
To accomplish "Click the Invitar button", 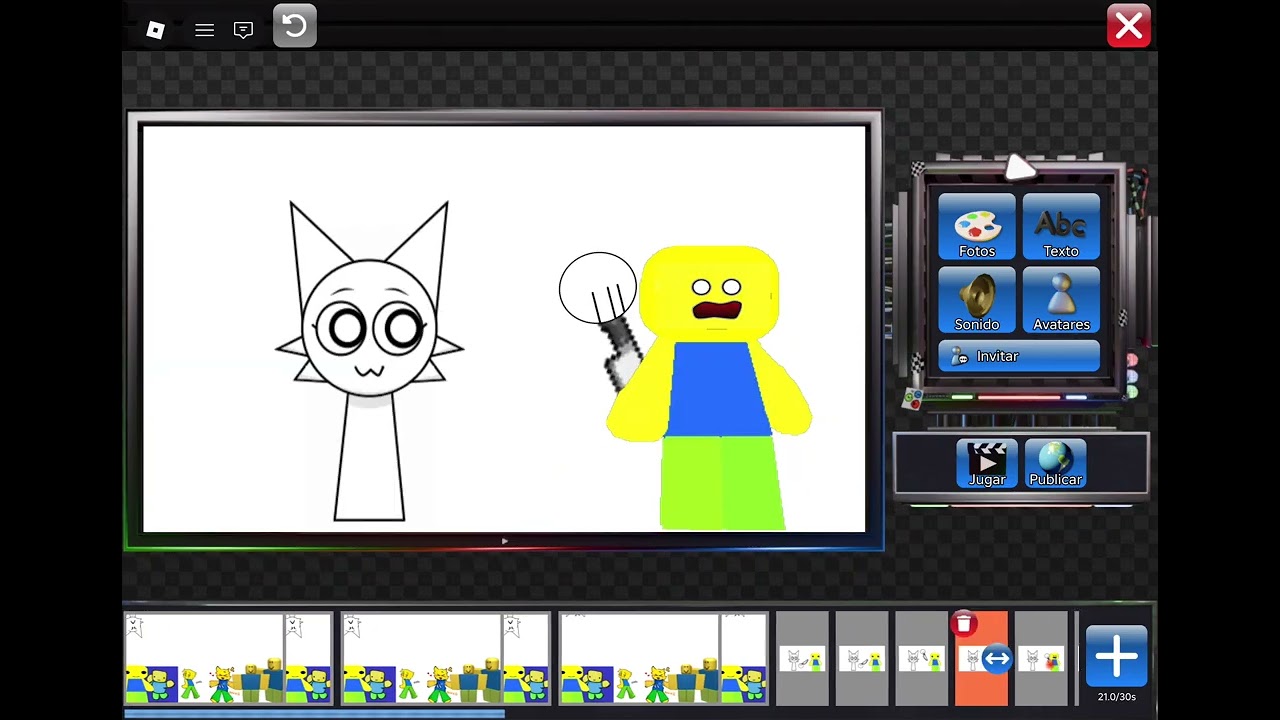I will tap(1019, 356).
